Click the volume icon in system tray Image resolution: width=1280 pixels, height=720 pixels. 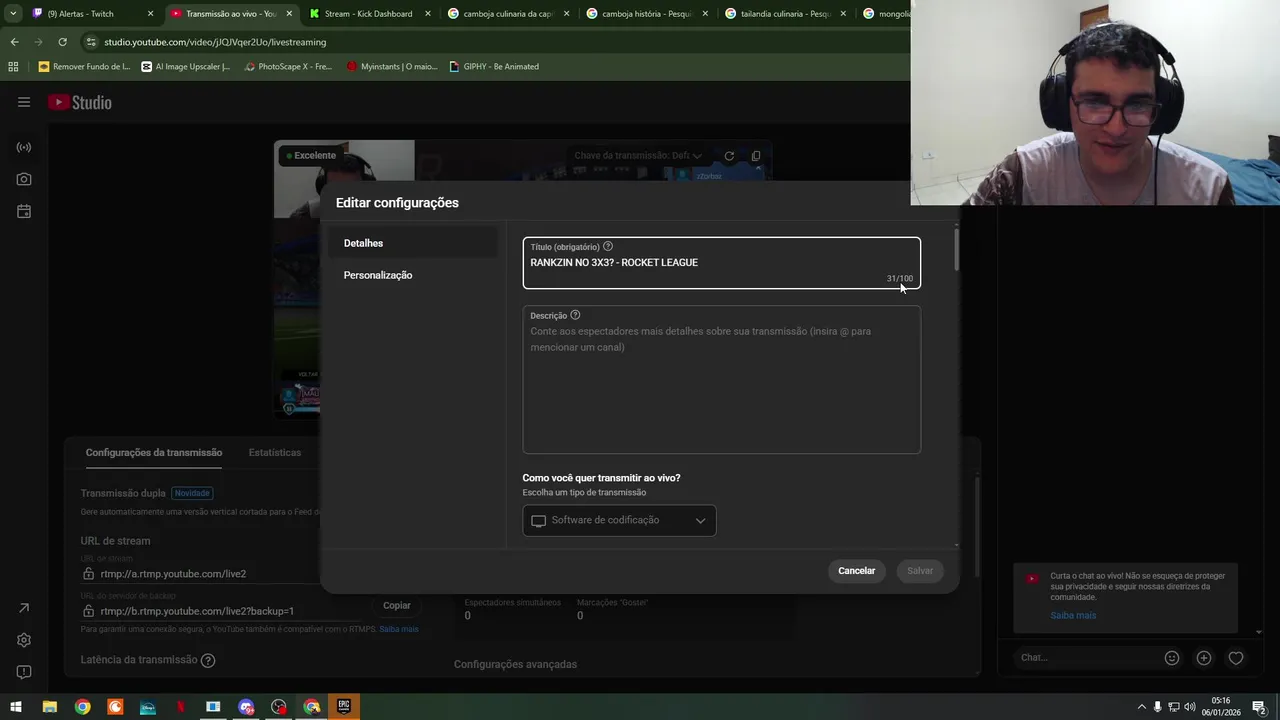click(1190, 707)
